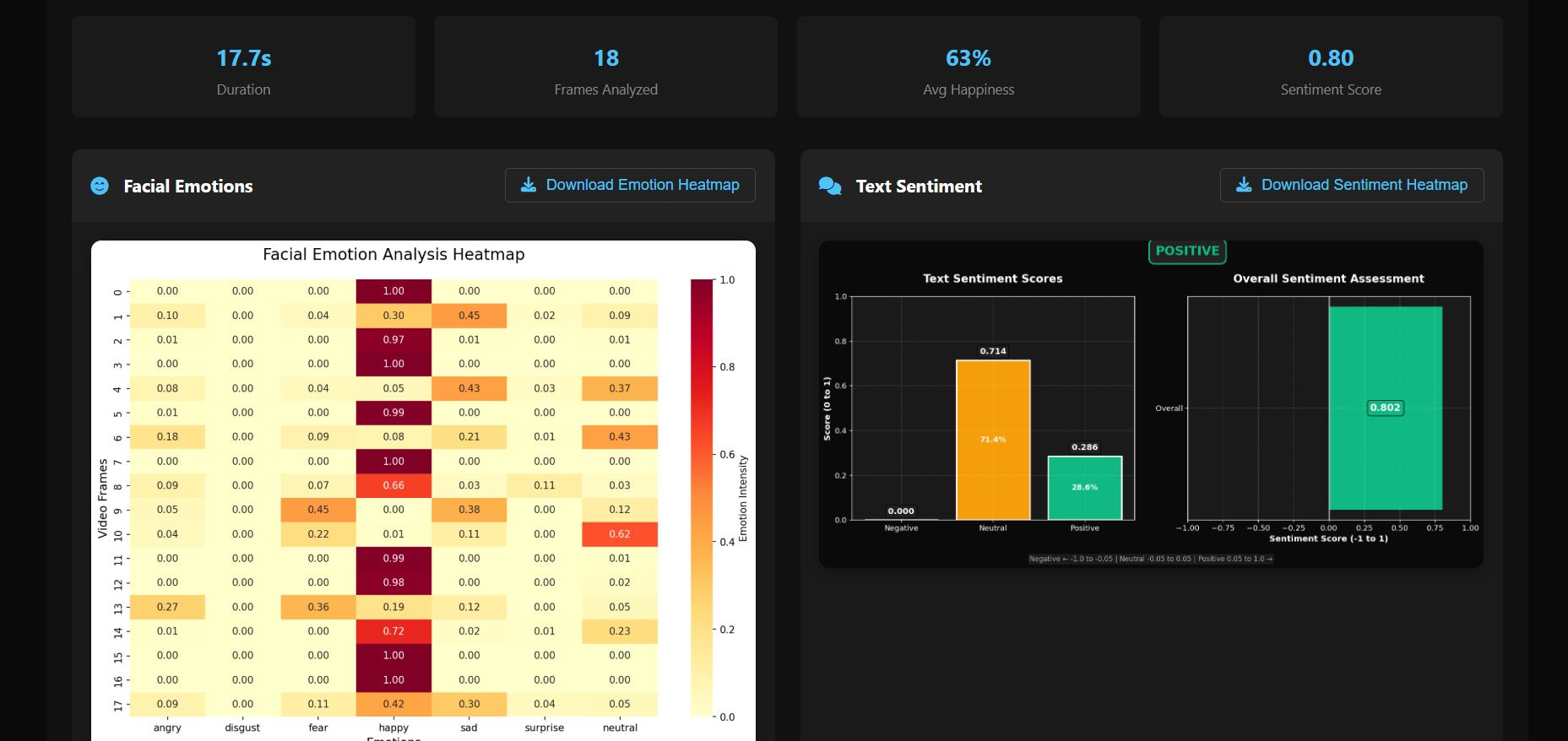
Task: Click the orange Neutral bar in sentiment chart
Action: (993, 440)
